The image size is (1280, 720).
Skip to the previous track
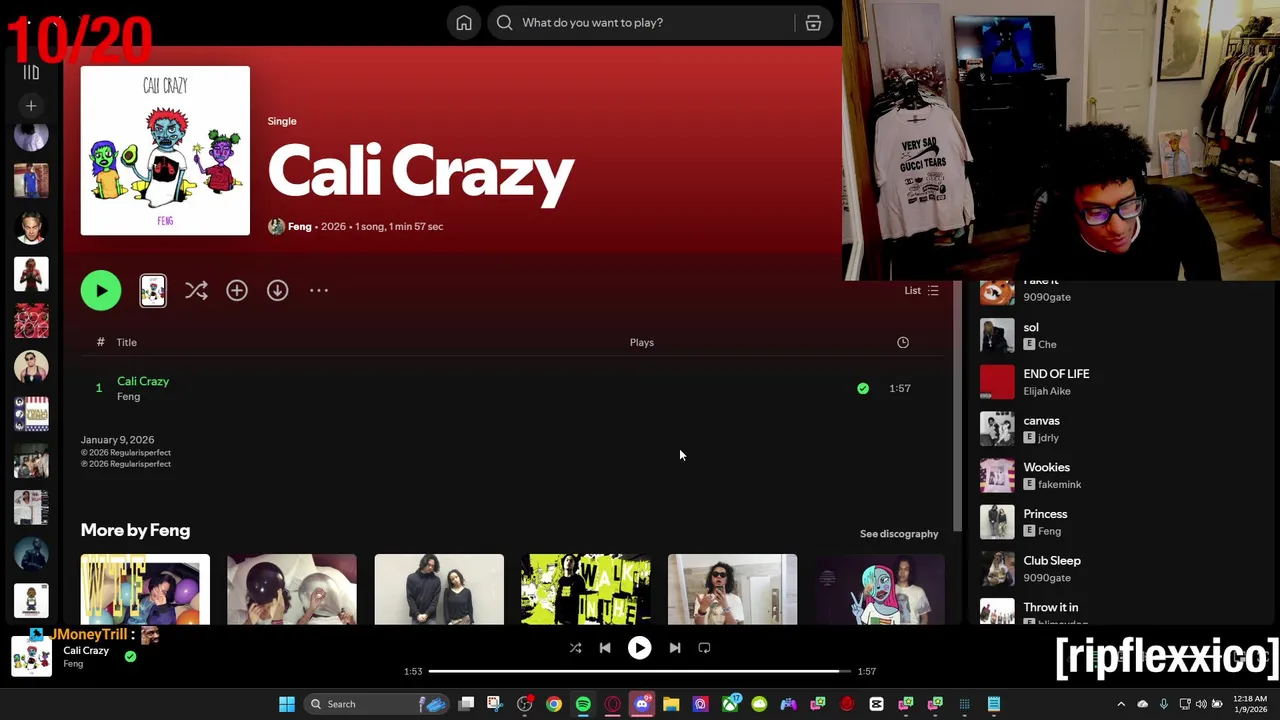[605, 648]
